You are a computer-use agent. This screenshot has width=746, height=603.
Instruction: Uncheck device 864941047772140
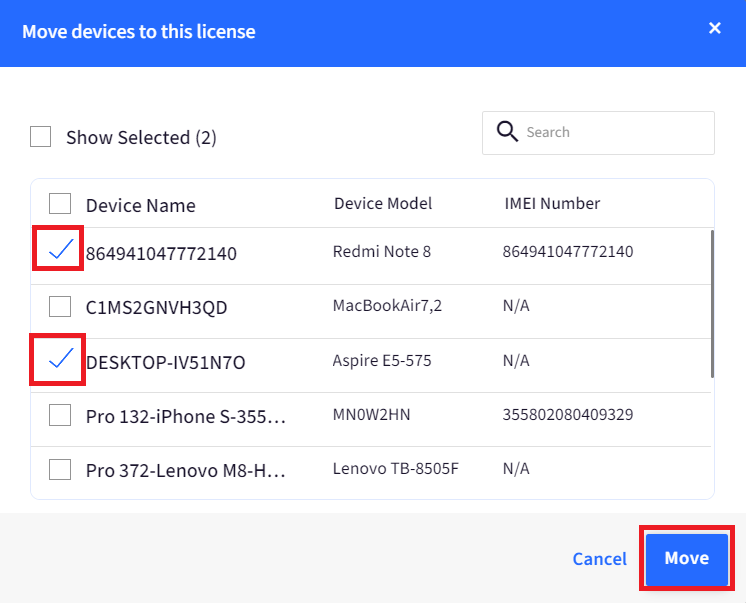(60, 249)
